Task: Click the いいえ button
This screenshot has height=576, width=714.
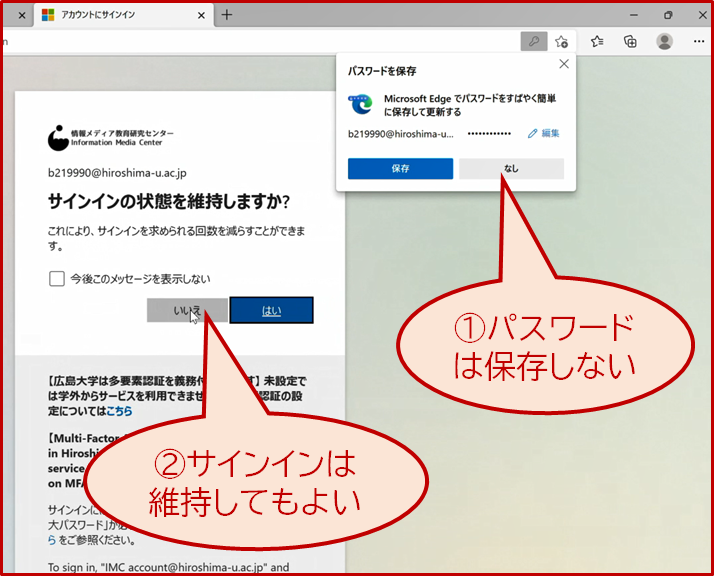Action: point(187,311)
